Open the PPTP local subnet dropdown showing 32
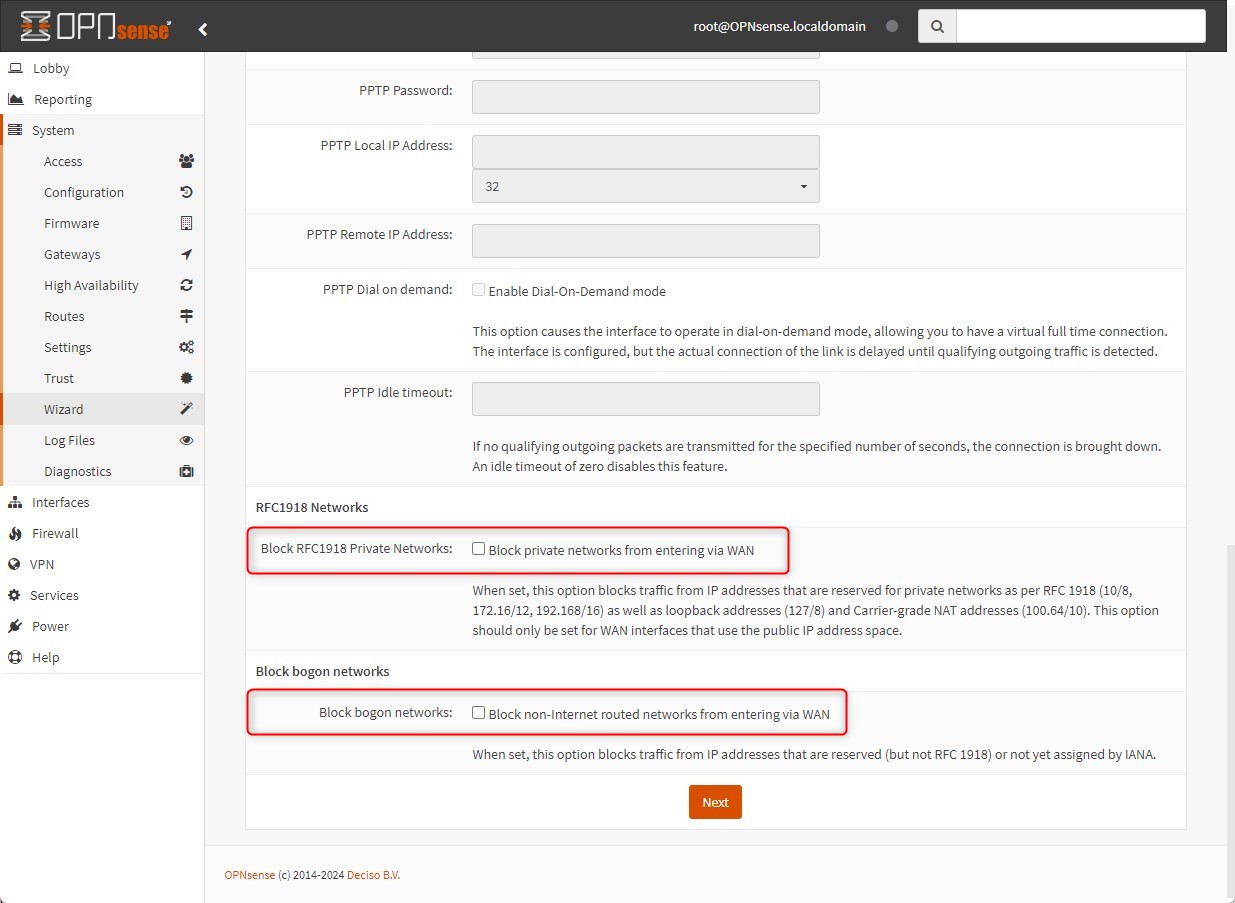The image size is (1235, 903). (x=645, y=186)
